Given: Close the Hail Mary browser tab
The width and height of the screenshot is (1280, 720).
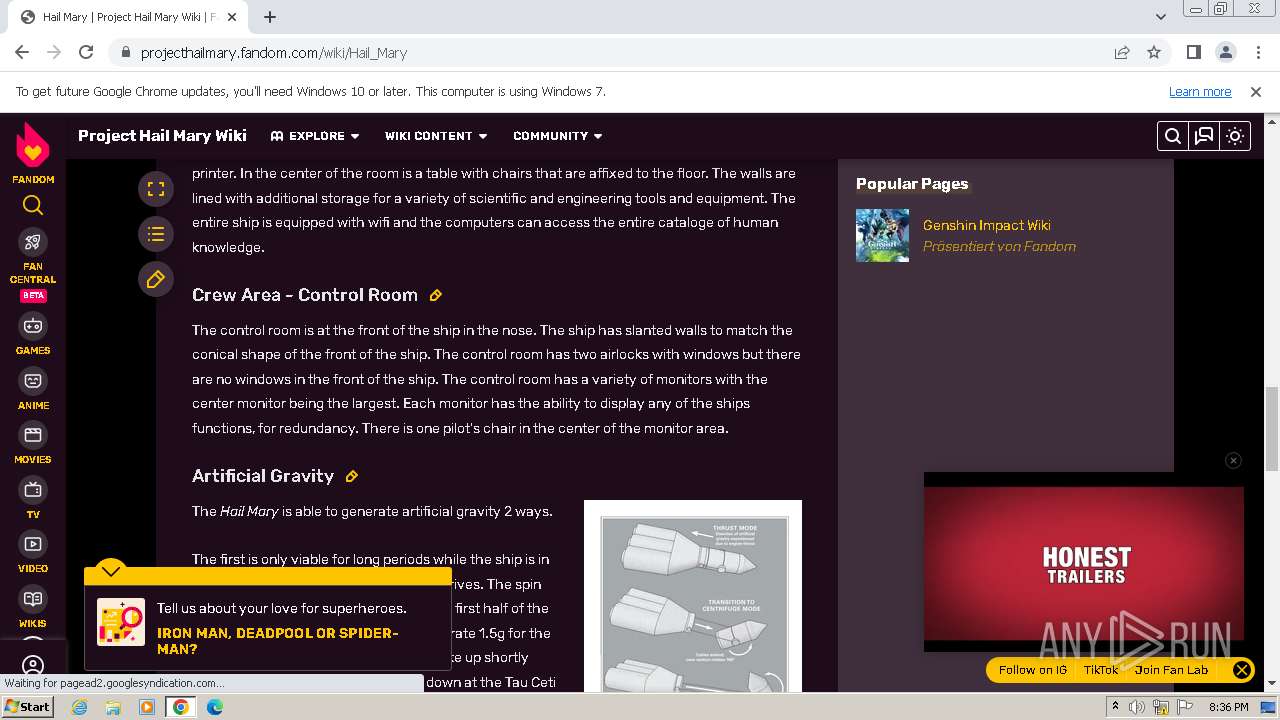Looking at the screenshot, I should [232, 17].
